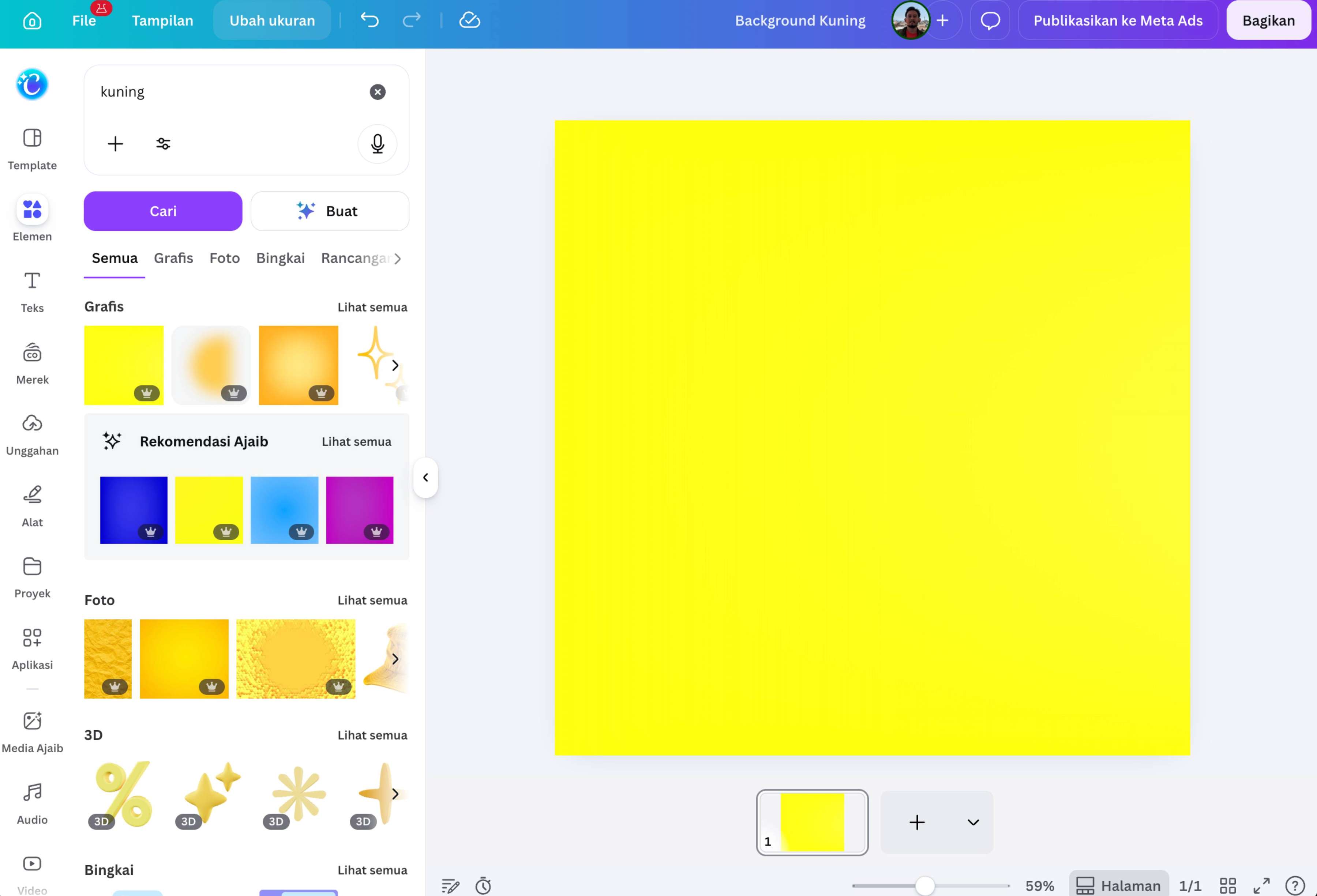Switch to the Grafis tab

tap(173, 258)
